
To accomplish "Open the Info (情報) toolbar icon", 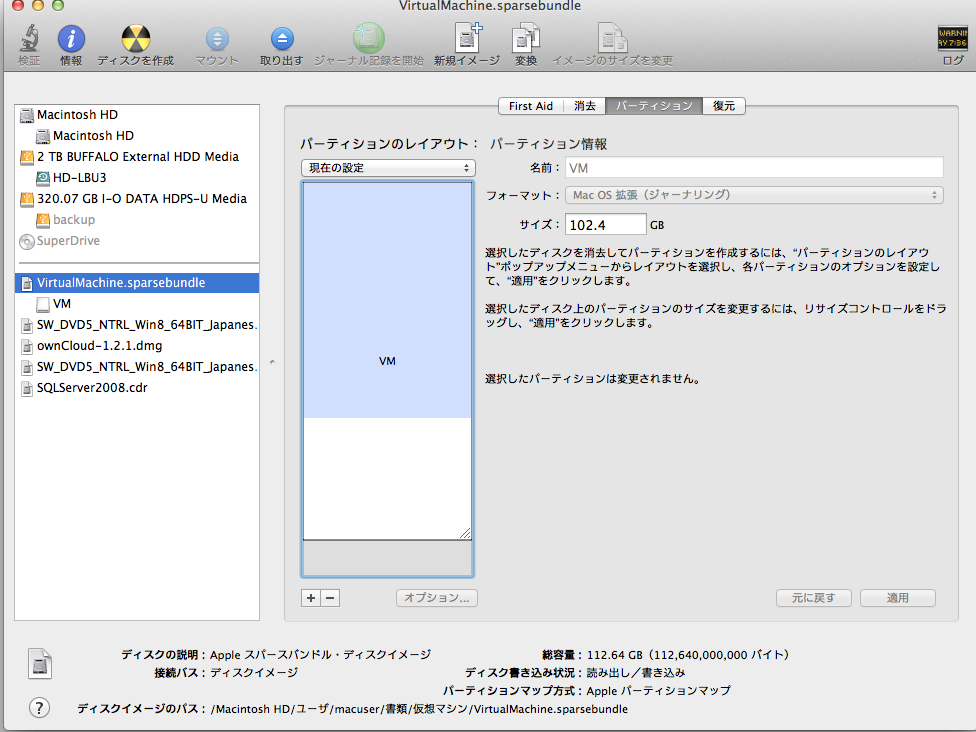I will tap(71, 39).
